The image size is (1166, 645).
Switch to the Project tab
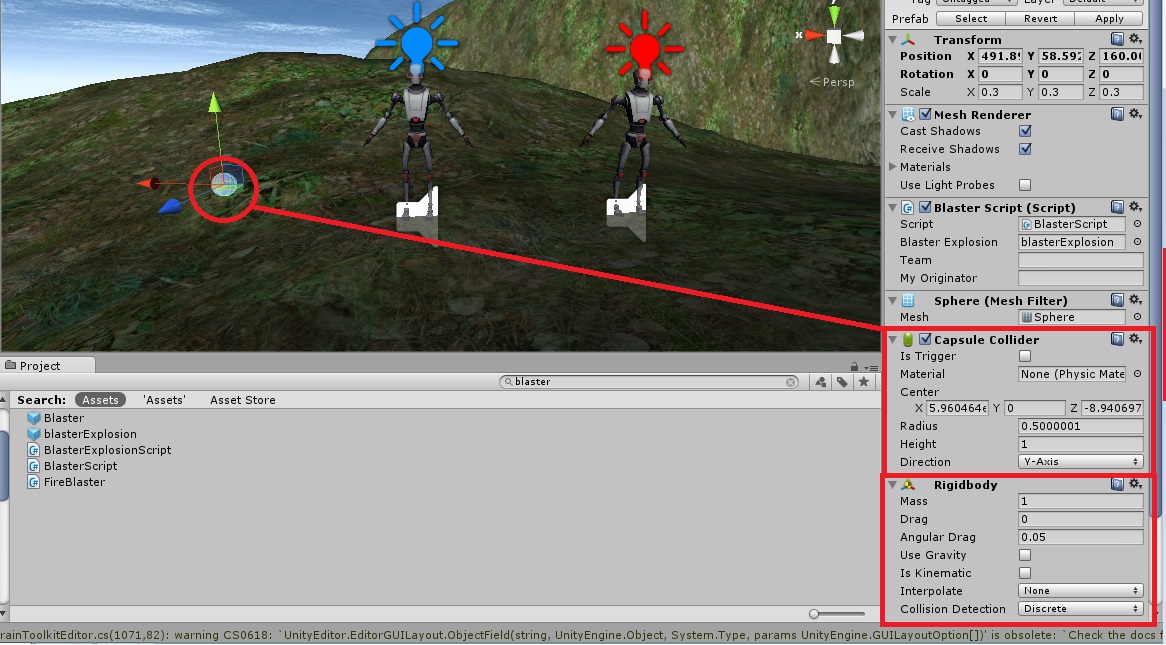pyautogui.click(x=48, y=365)
